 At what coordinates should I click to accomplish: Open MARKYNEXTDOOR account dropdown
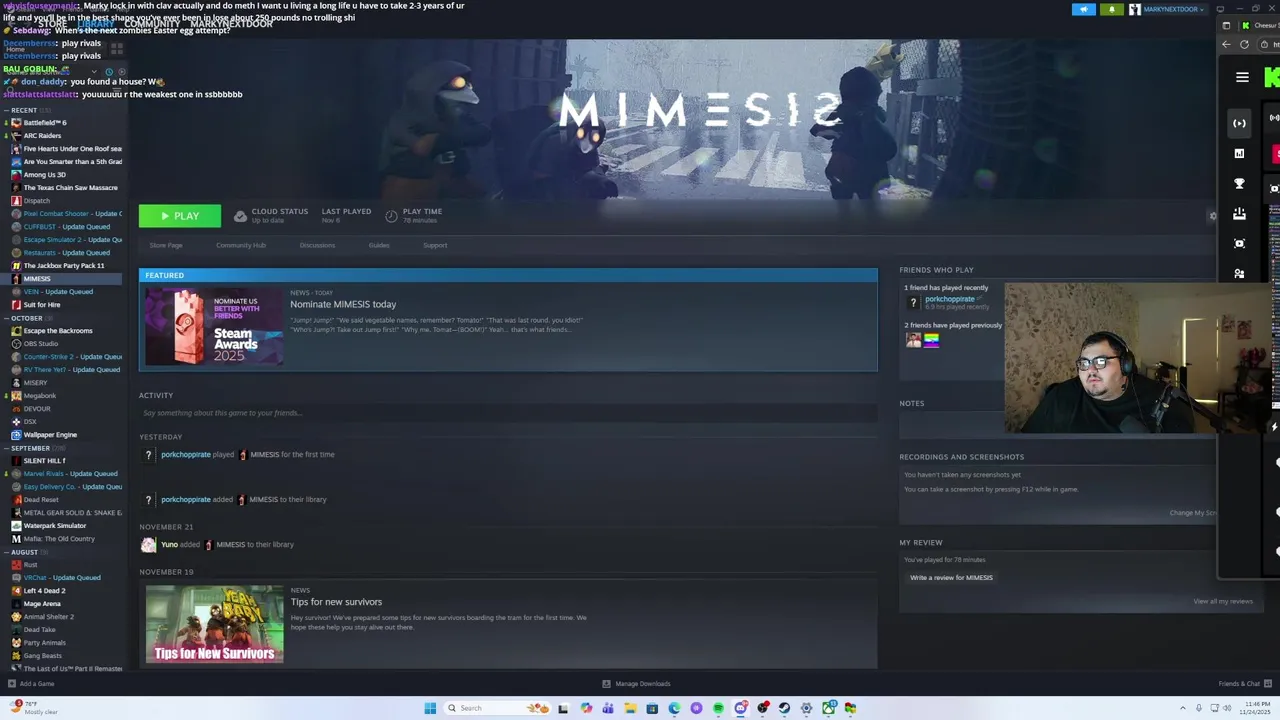click(1170, 9)
